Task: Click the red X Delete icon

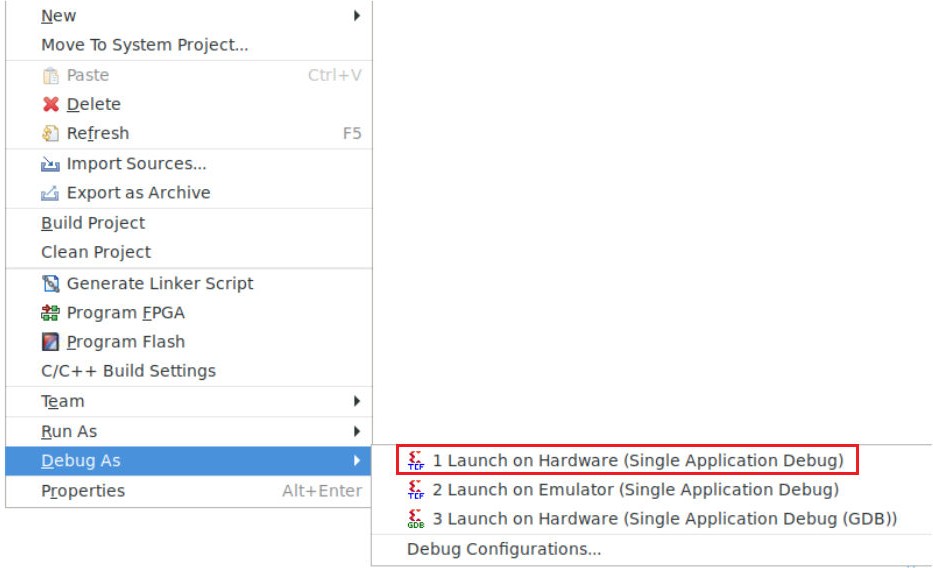Action: (x=51, y=104)
